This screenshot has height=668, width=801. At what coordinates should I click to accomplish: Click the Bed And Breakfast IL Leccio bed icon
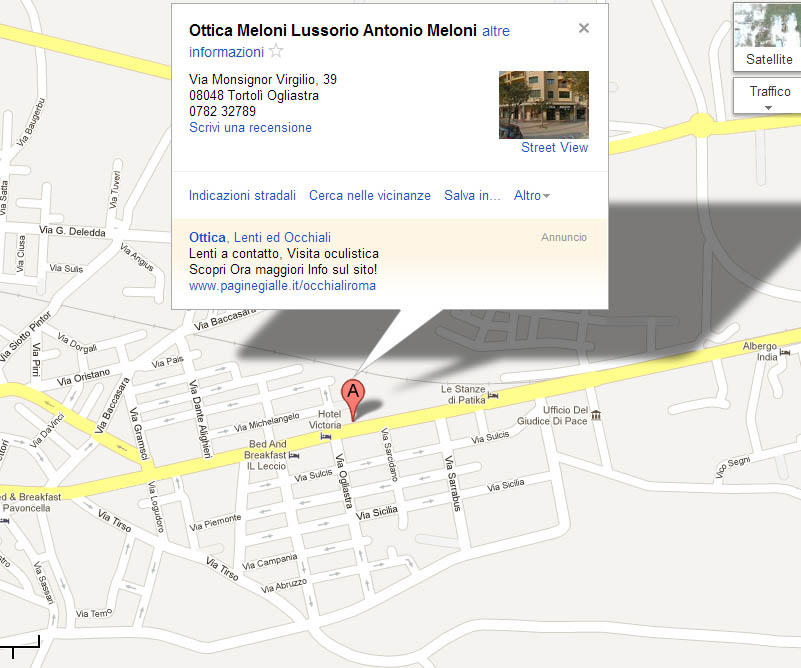click(294, 455)
